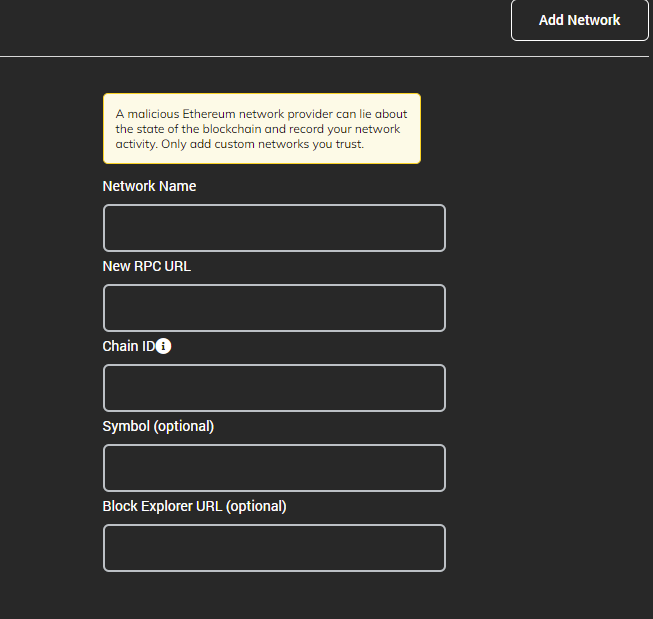Focus the Network Name input field
This screenshot has height=619, width=653.
point(274,228)
